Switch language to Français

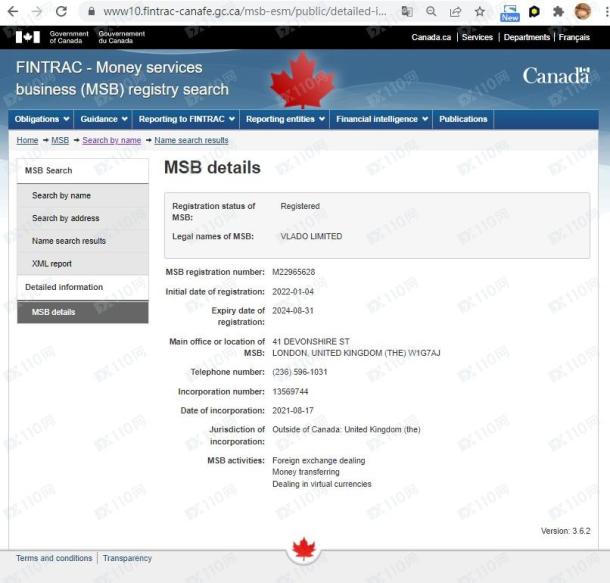[574, 37]
